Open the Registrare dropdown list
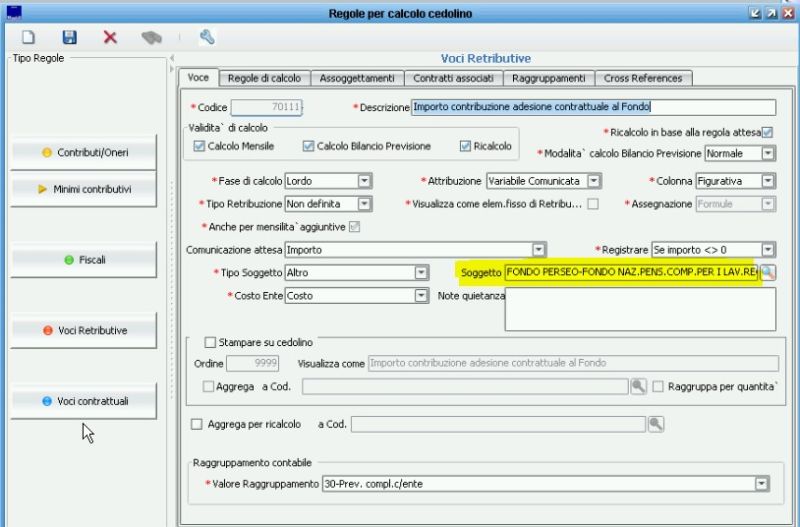Image resolution: width=800 pixels, height=527 pixels. pos(767,249)
